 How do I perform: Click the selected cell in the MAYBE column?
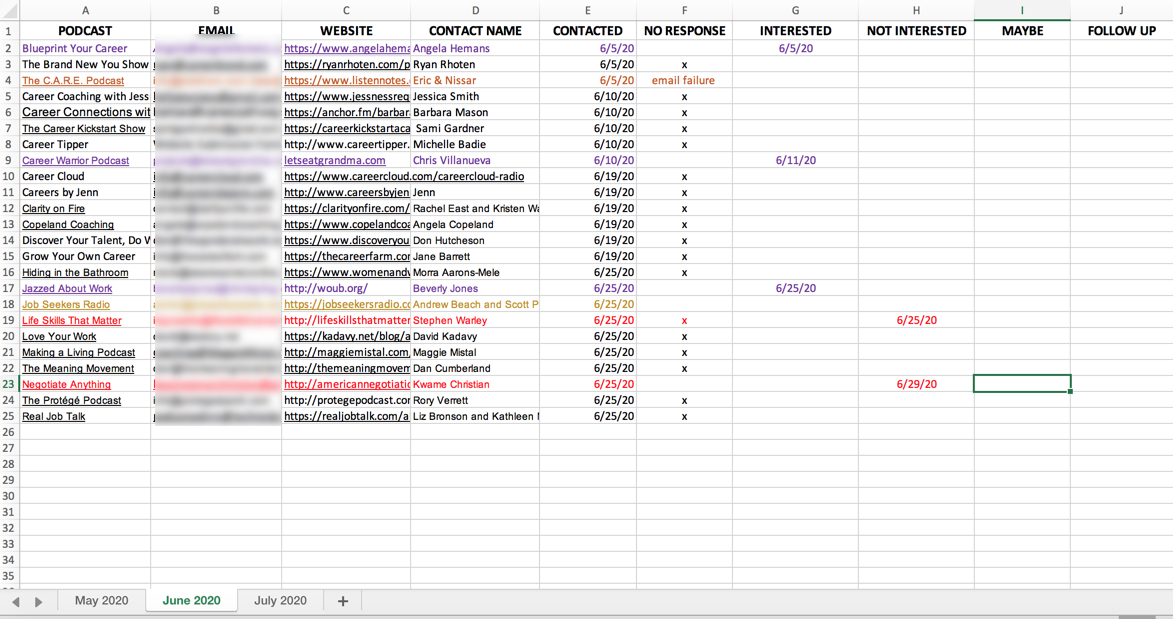[x=1022, y=384]
